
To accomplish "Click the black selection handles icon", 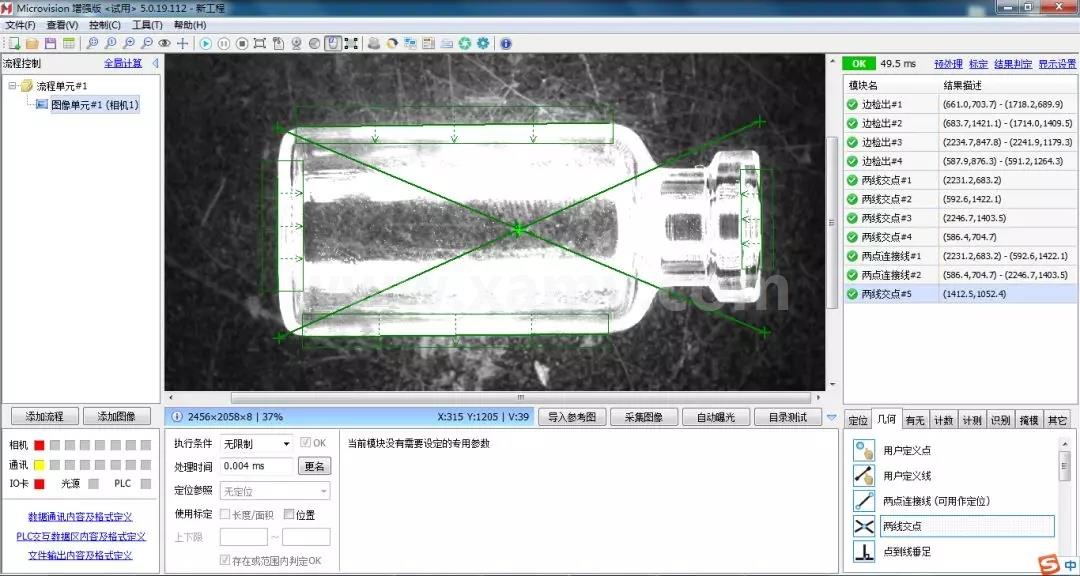I will 351,43.
